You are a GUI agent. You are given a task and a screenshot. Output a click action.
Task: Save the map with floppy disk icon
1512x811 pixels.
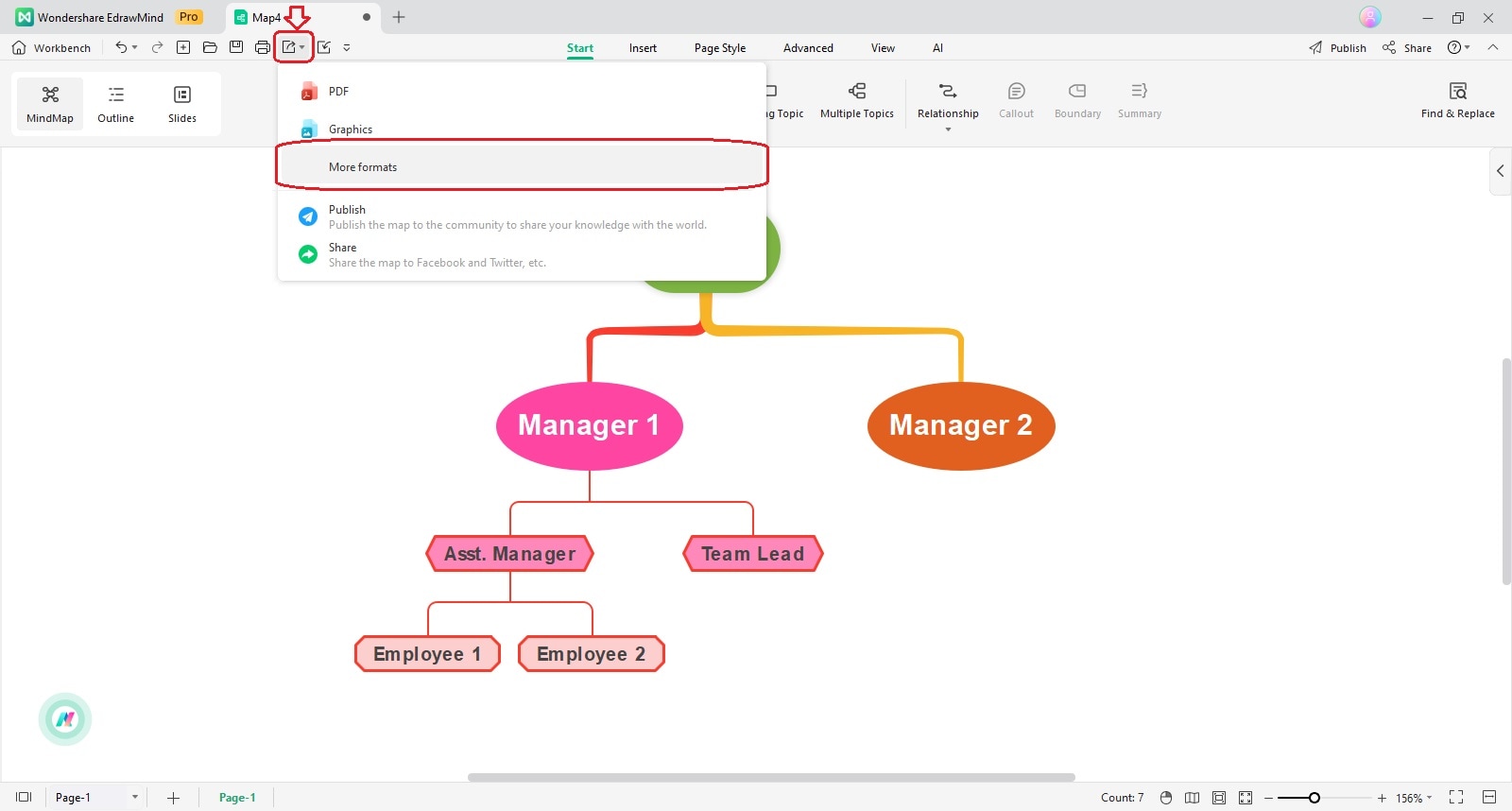[236, 47]
